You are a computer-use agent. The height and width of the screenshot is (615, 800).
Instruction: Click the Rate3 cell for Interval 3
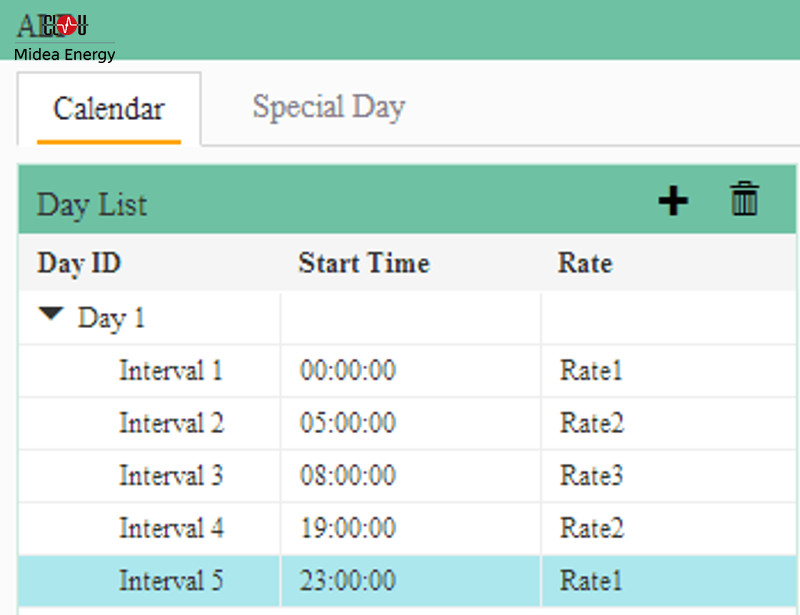pos(591,475)
